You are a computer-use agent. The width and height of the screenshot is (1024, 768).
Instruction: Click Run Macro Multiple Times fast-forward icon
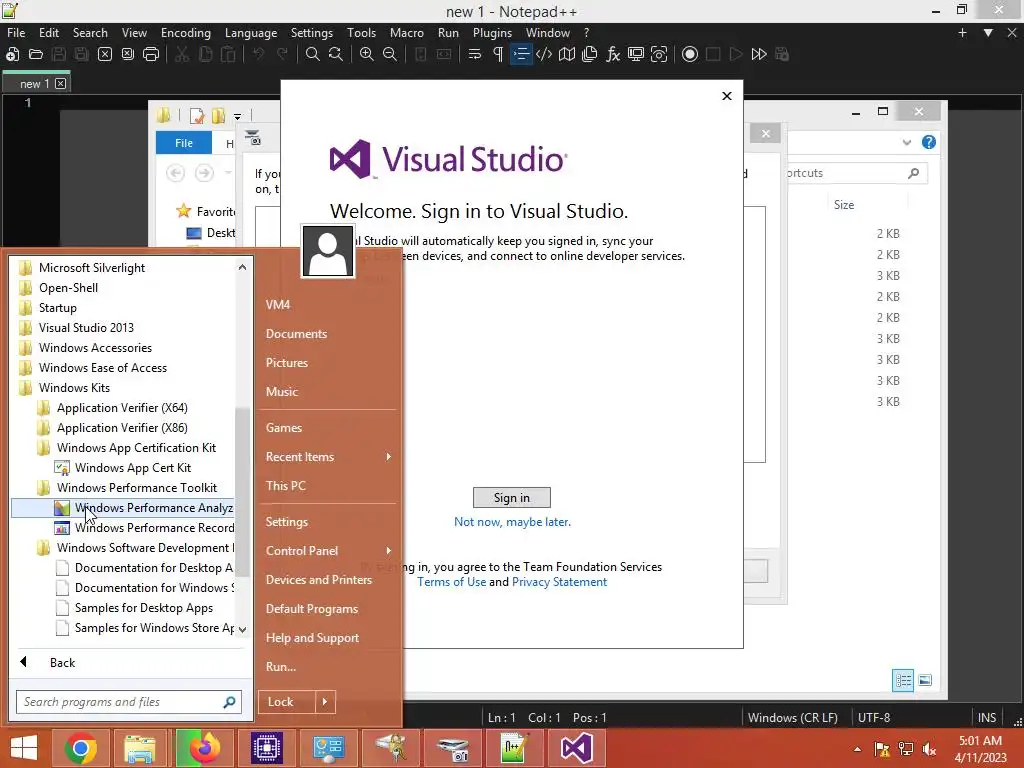[759, 54]
